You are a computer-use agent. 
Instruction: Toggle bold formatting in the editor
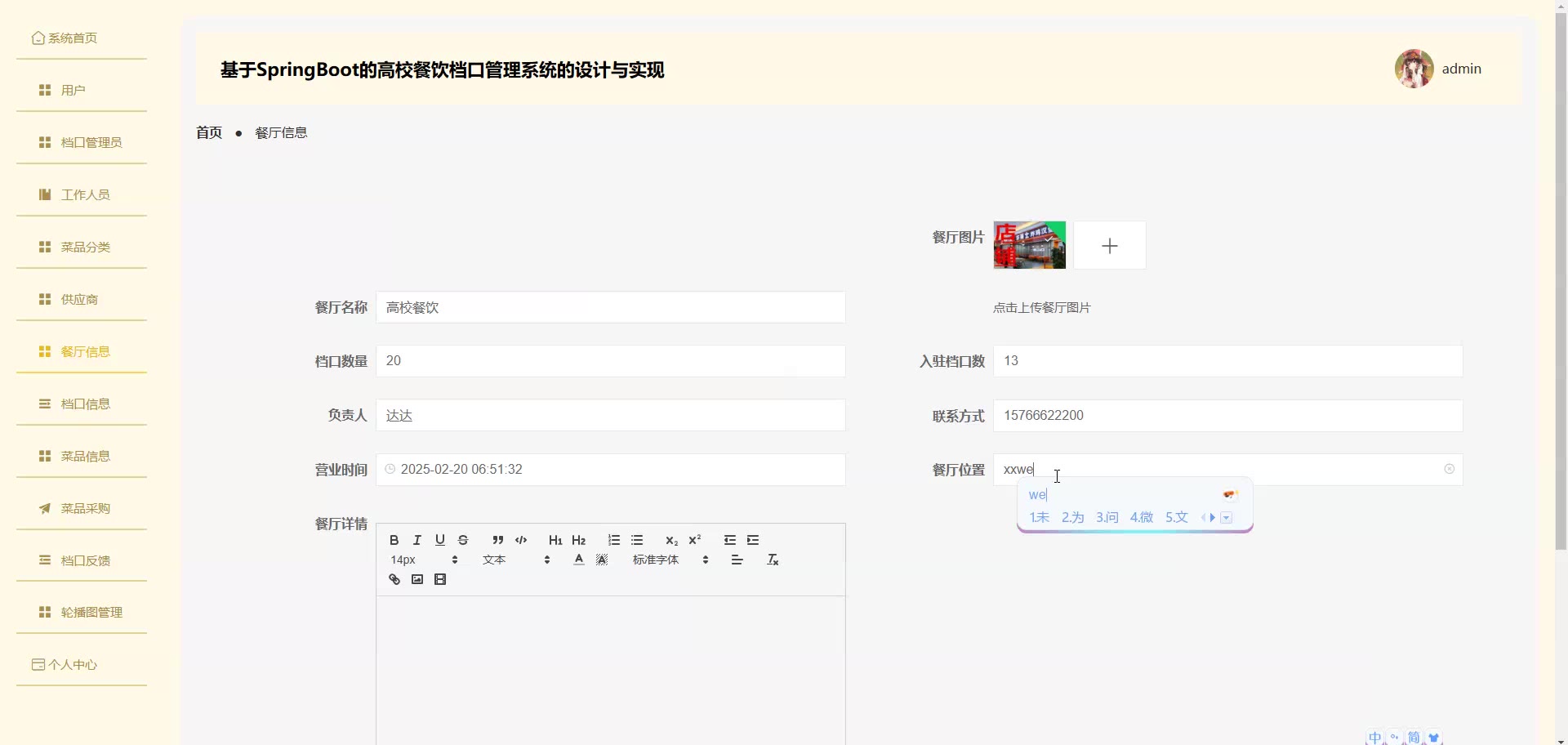click(394, 540)
